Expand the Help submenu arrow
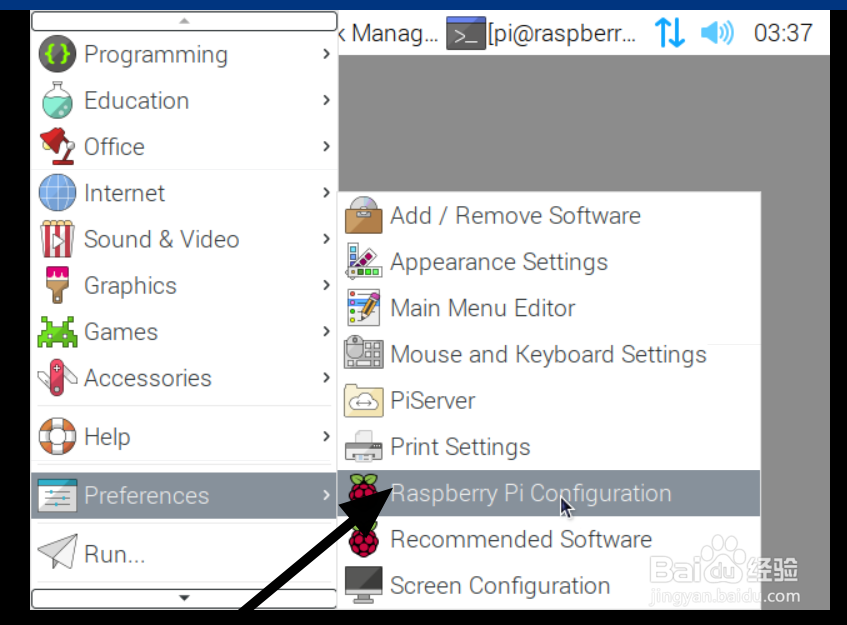The width and height of the screenshot is (847, 625). point(326,436)
